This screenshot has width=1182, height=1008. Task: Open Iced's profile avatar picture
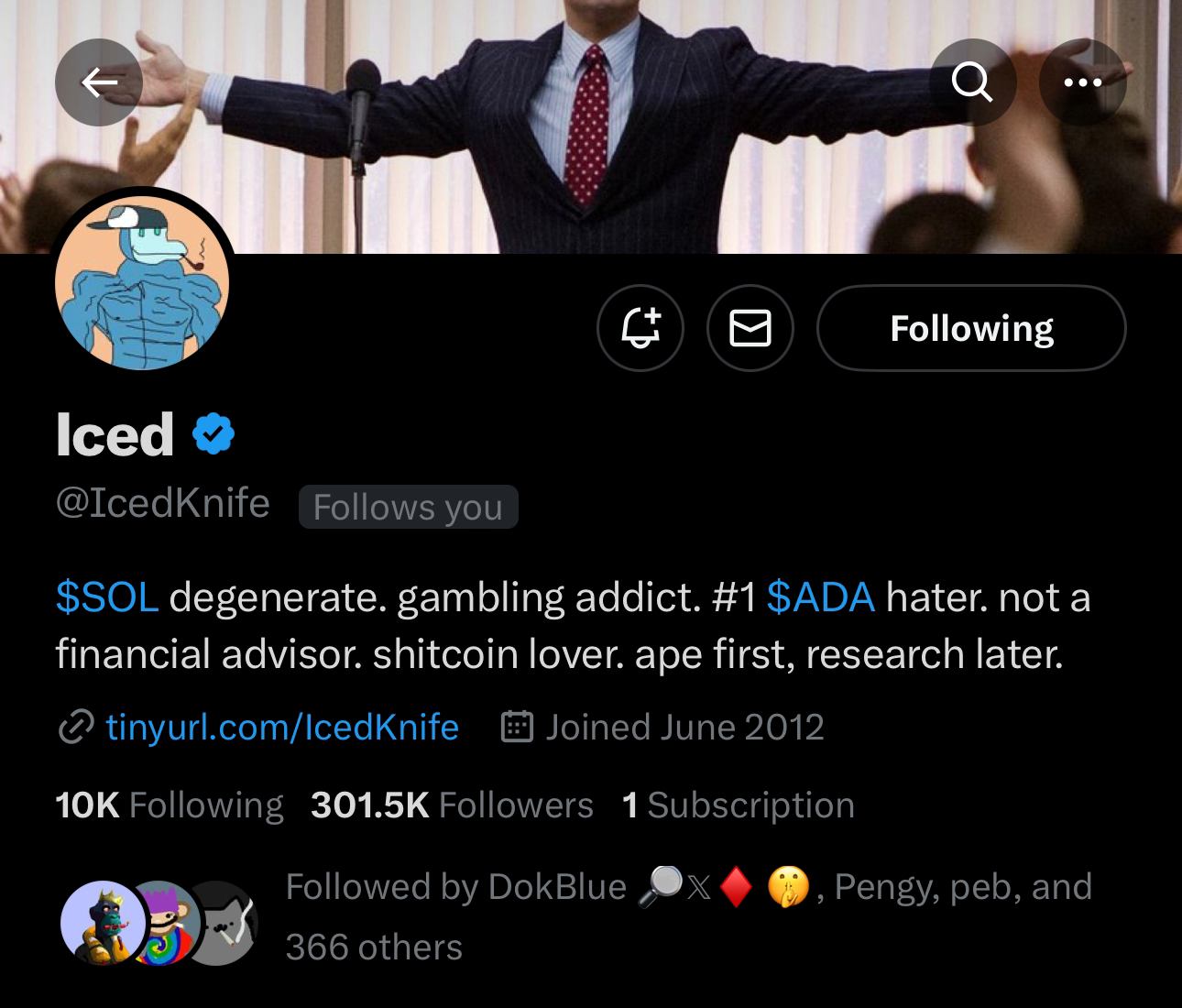click(x=142, y=284)
